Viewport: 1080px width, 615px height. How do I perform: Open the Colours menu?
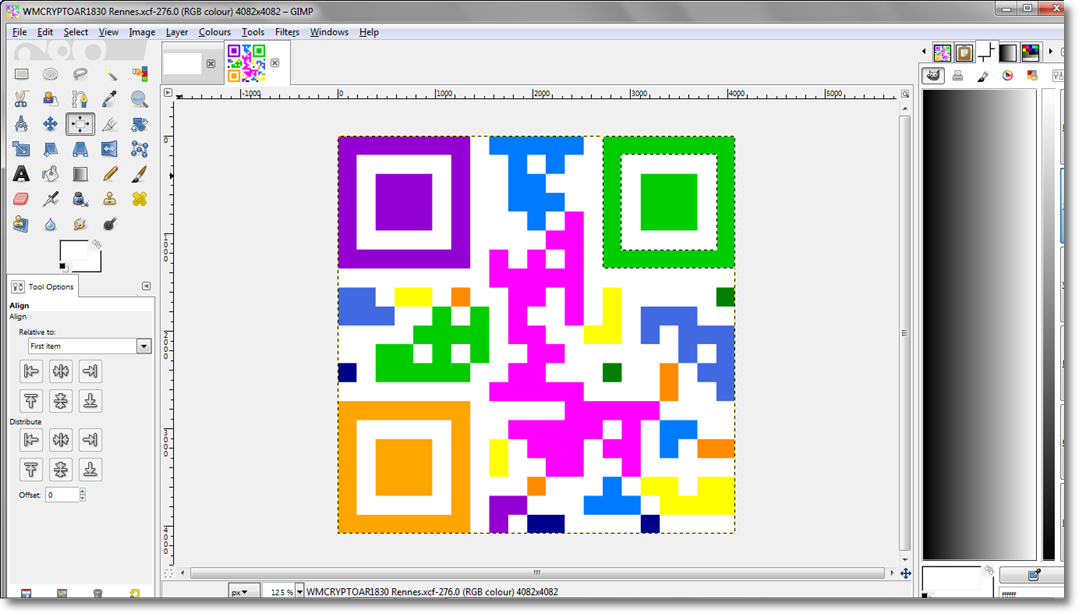[x=215, y=32]
